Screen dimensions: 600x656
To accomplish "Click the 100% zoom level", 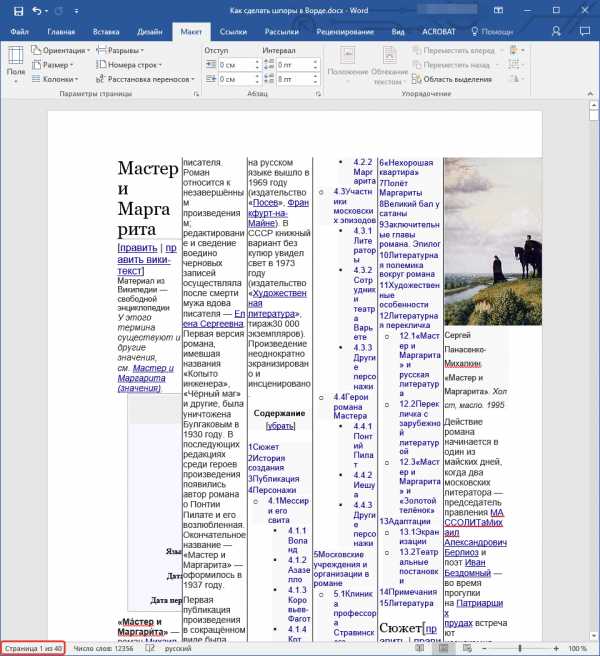I will point(578,648).
